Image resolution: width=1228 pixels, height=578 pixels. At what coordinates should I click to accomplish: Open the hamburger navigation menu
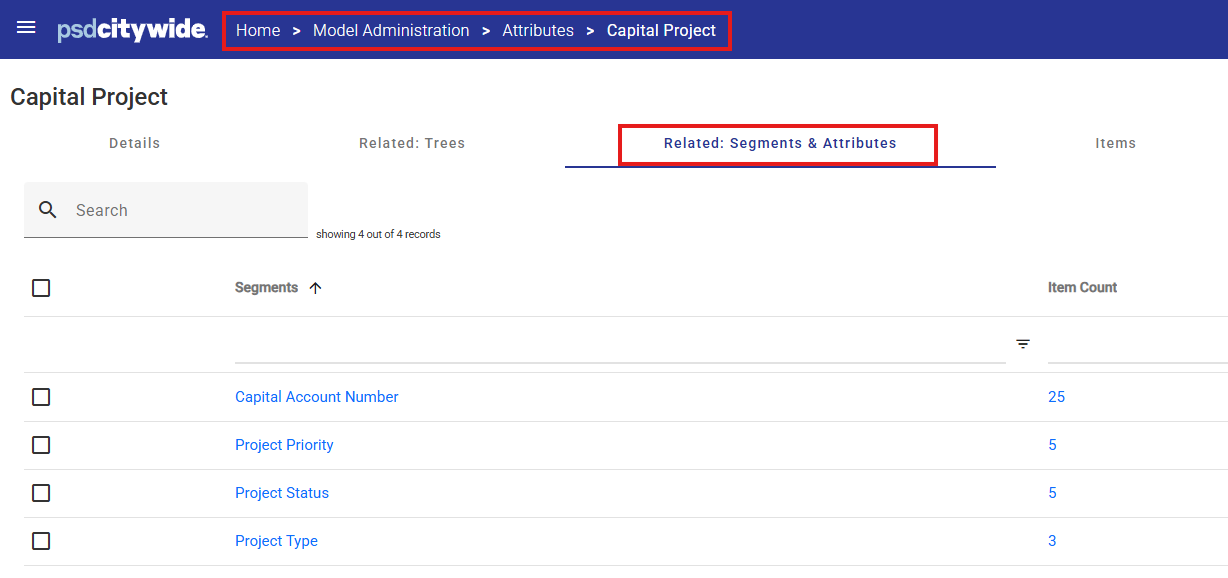(x=26, y=28)
